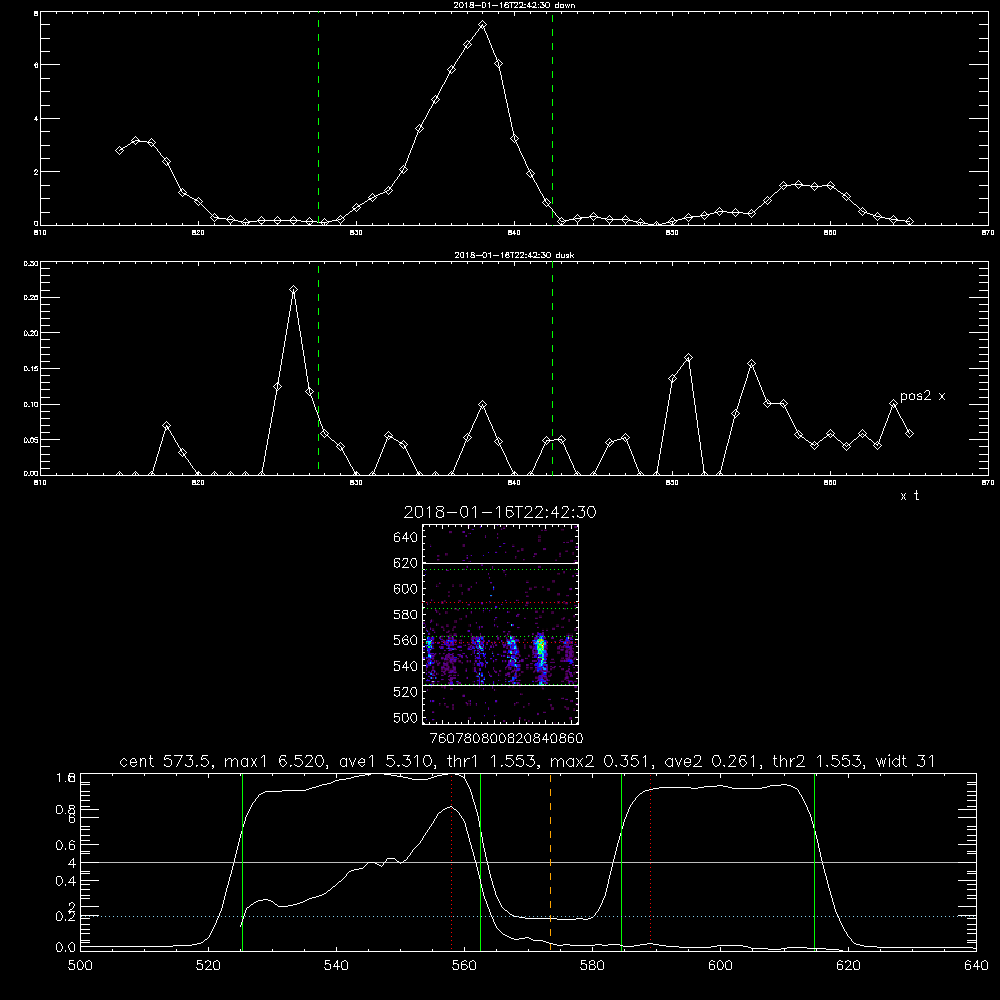Screen dimensions: 1000x1000
Task: Click the "580" tick label on bottom plot axis
Action: (592, 966)
